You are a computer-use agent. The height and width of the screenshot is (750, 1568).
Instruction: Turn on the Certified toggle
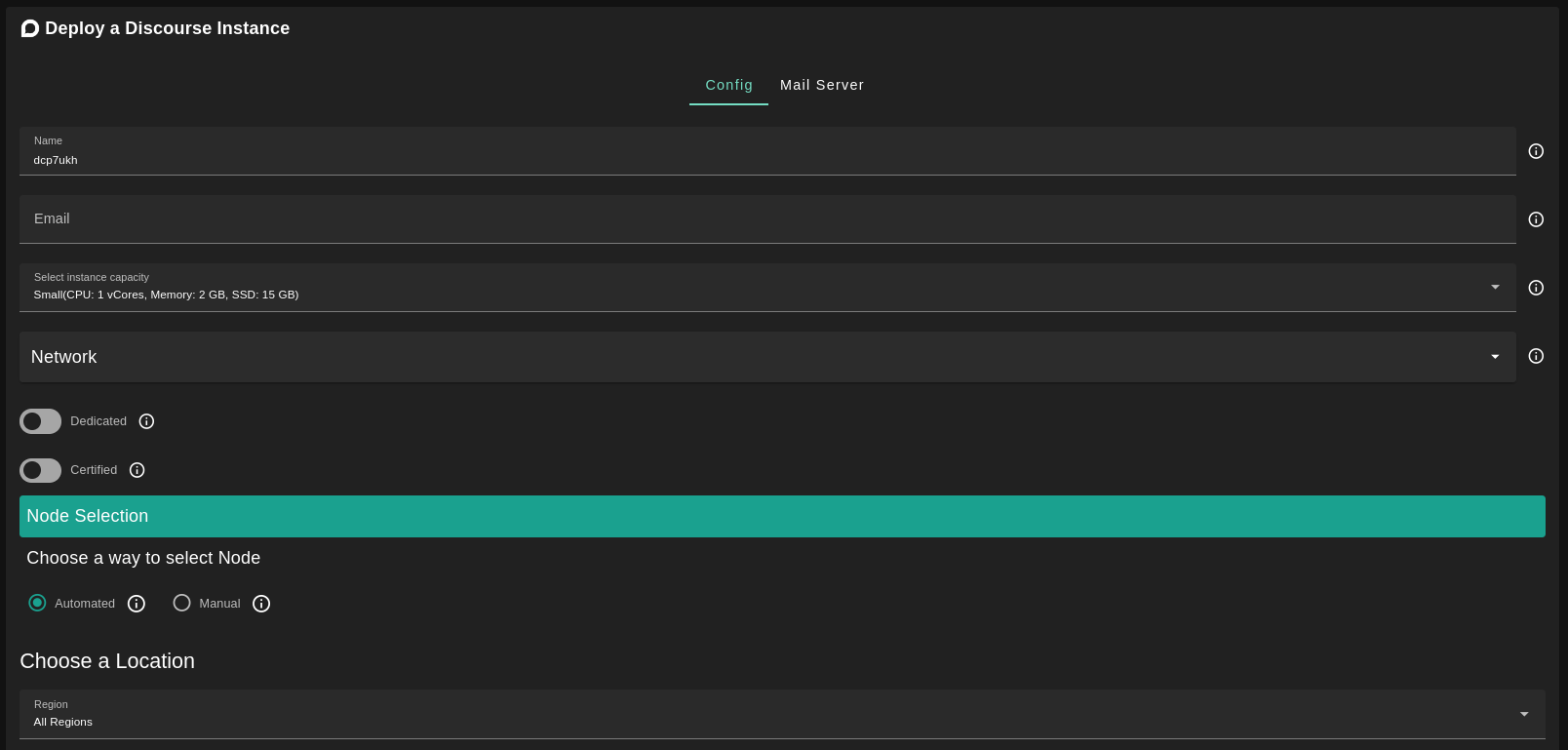tap(40, 470)
